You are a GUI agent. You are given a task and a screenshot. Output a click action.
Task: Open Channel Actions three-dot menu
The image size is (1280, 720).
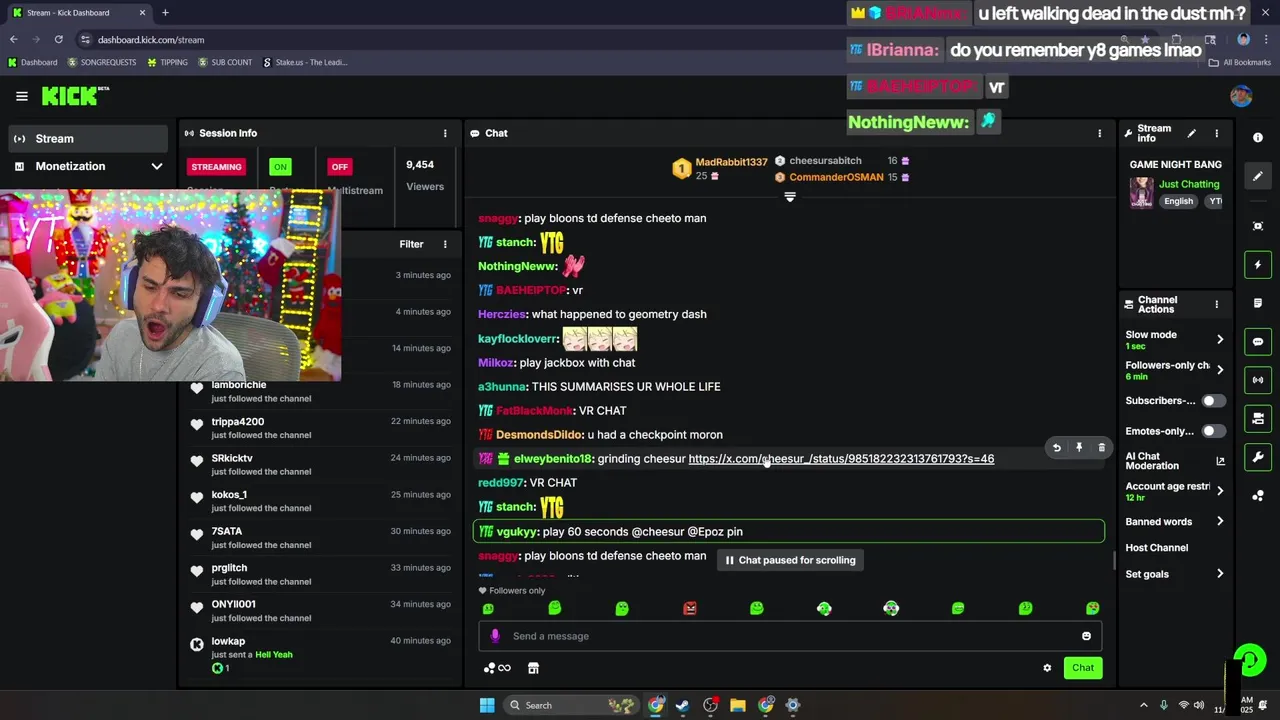coord(1216,304)
